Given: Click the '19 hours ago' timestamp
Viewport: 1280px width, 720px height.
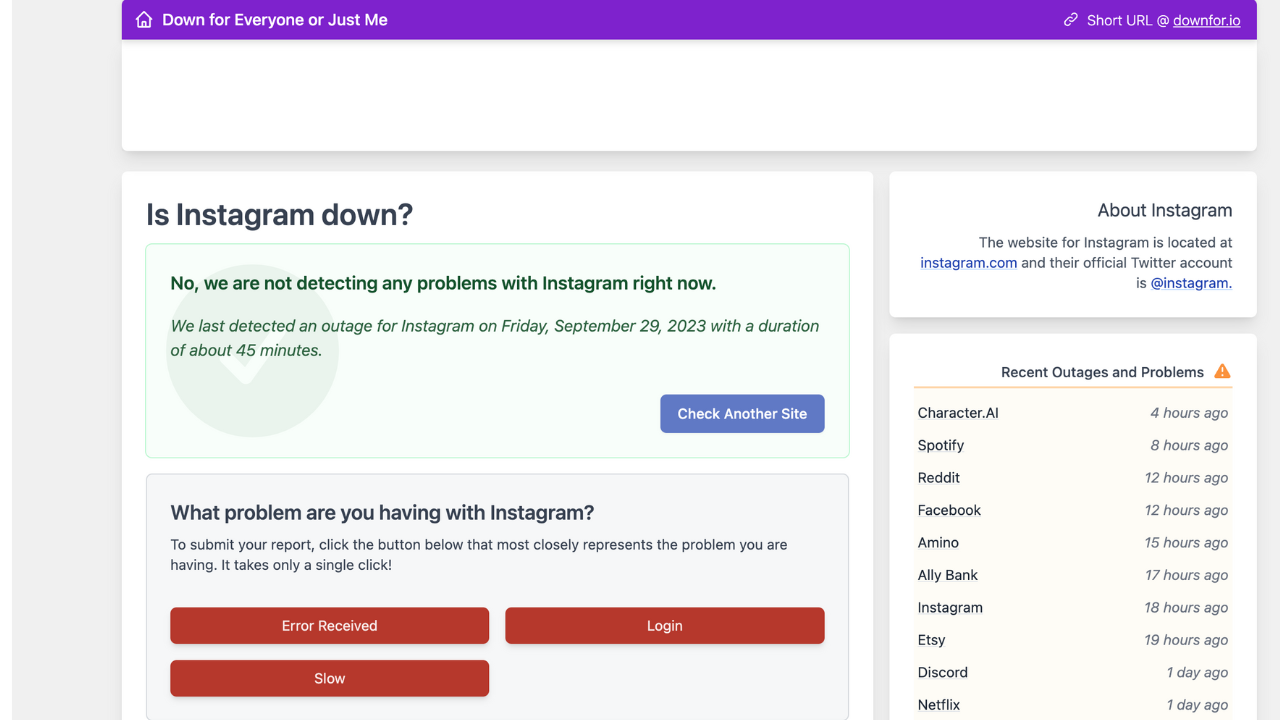Looking at the screenshot, I should tap(1186, 640).
